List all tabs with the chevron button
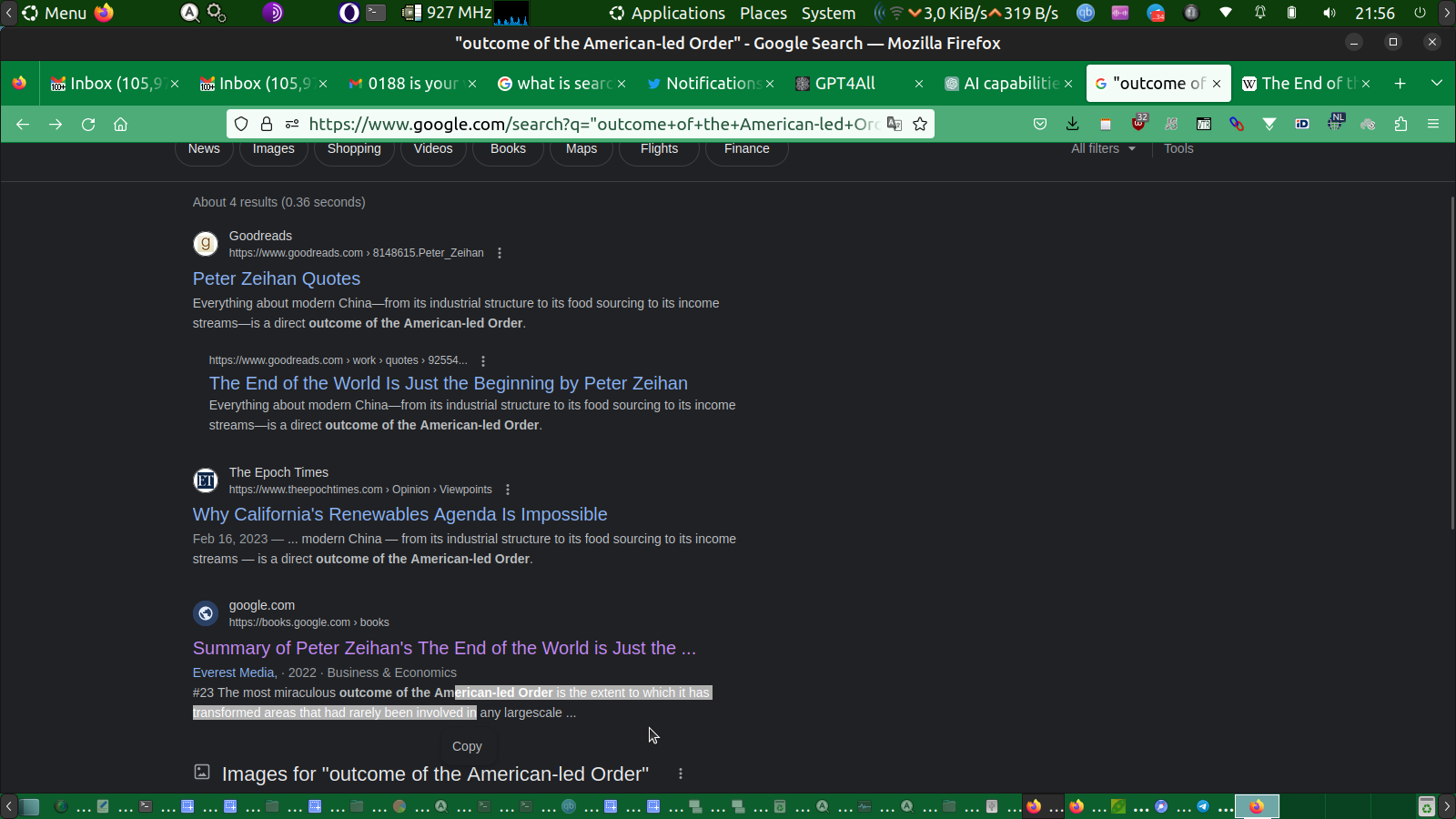This screenshot has width=1456, height=819. tap(1437, 83)
